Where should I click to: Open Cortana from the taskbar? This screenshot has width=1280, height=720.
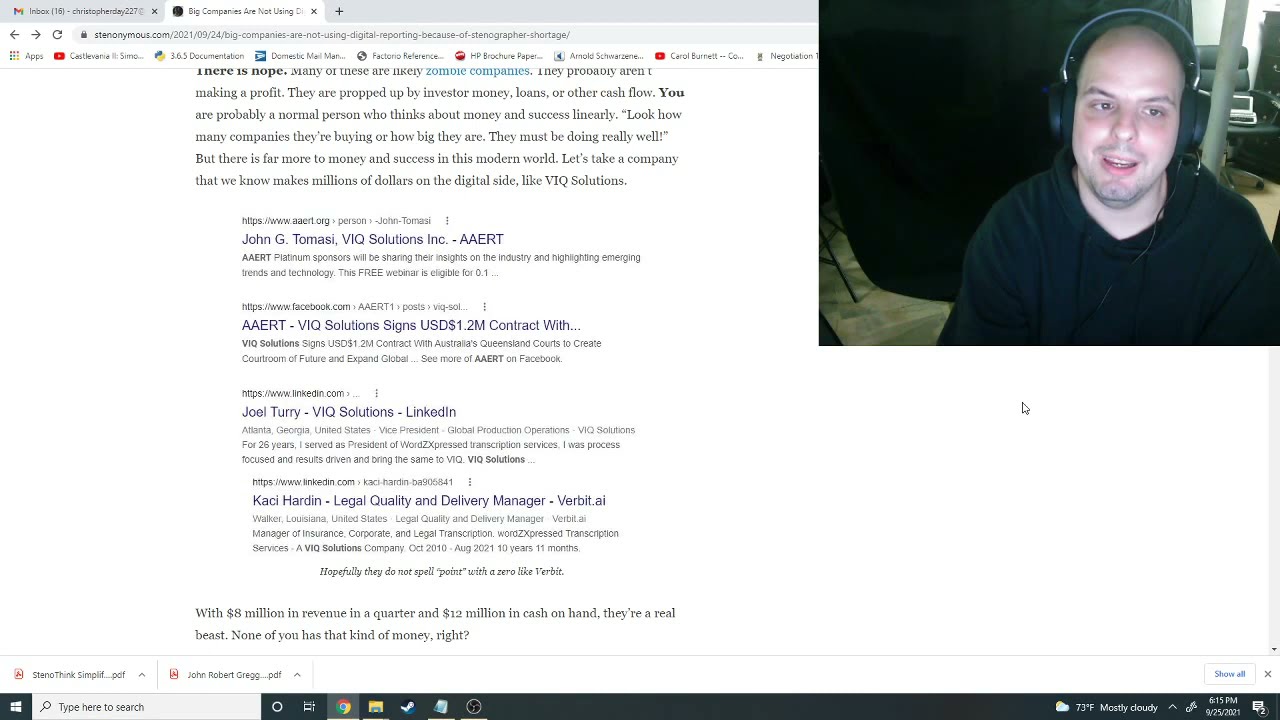click(x=277, y=707)
